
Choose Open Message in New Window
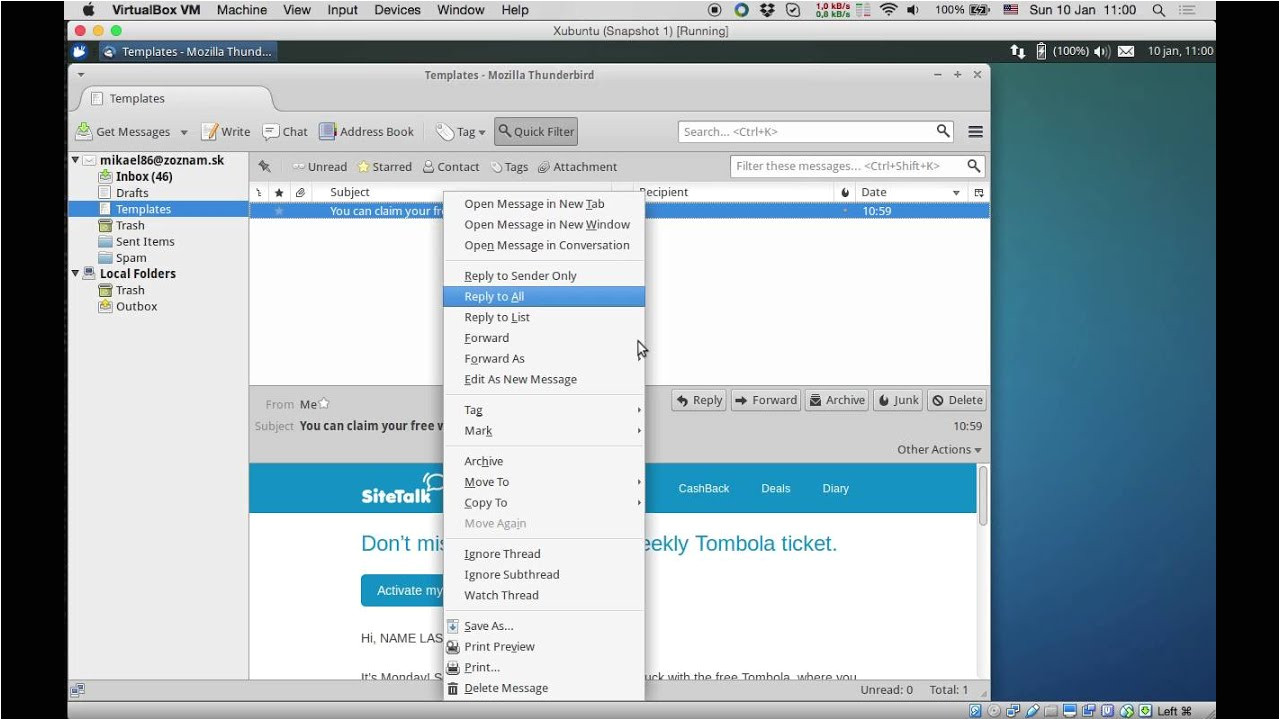[544, 225]
